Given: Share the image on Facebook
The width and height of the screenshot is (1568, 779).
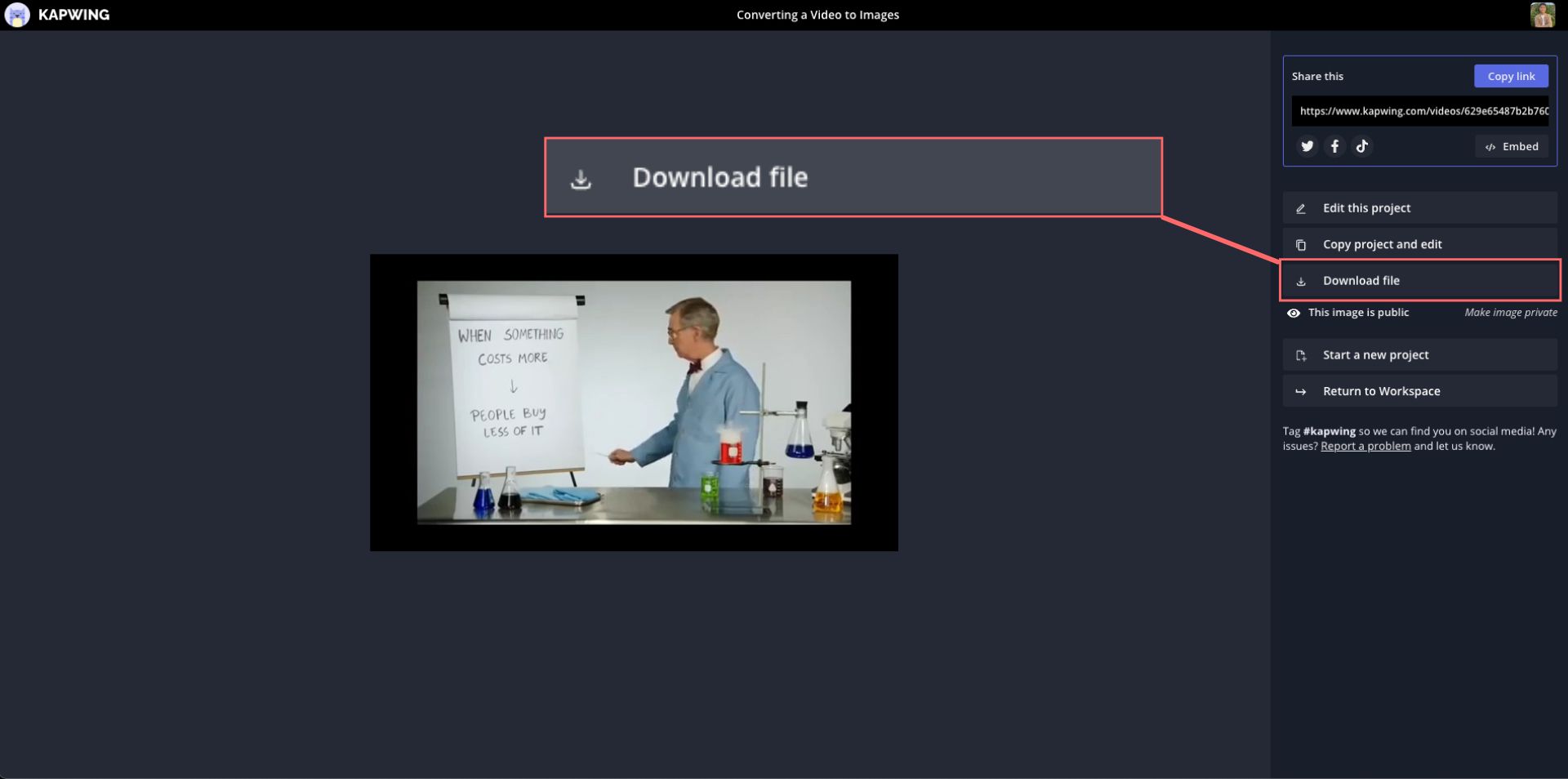Looking at the screenshot, I should click(x=1334, y=146).
